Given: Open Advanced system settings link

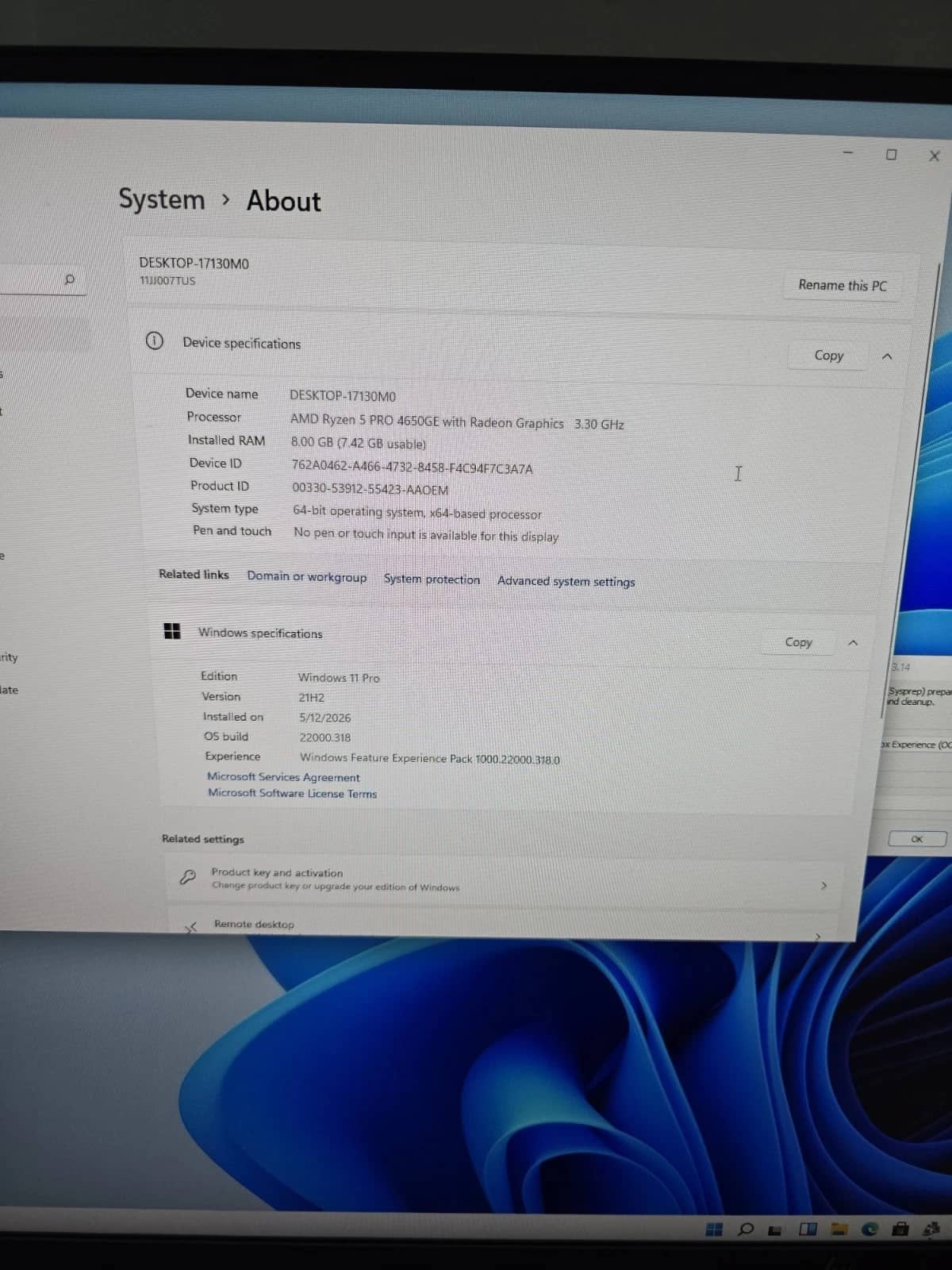Looking at the screenshot, I should 566,581.
